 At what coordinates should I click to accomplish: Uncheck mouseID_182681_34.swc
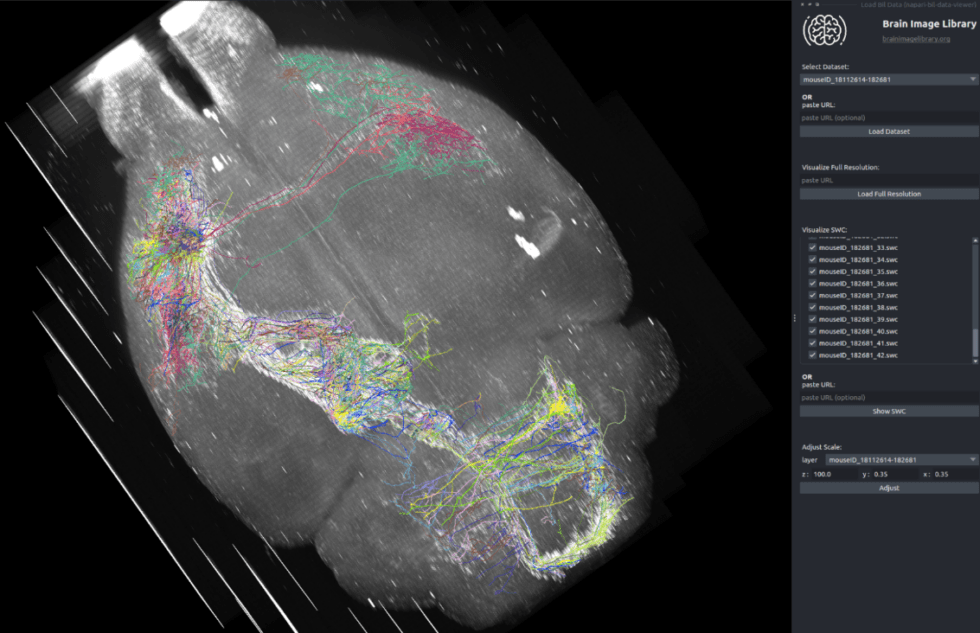click(x=812, y=259)
